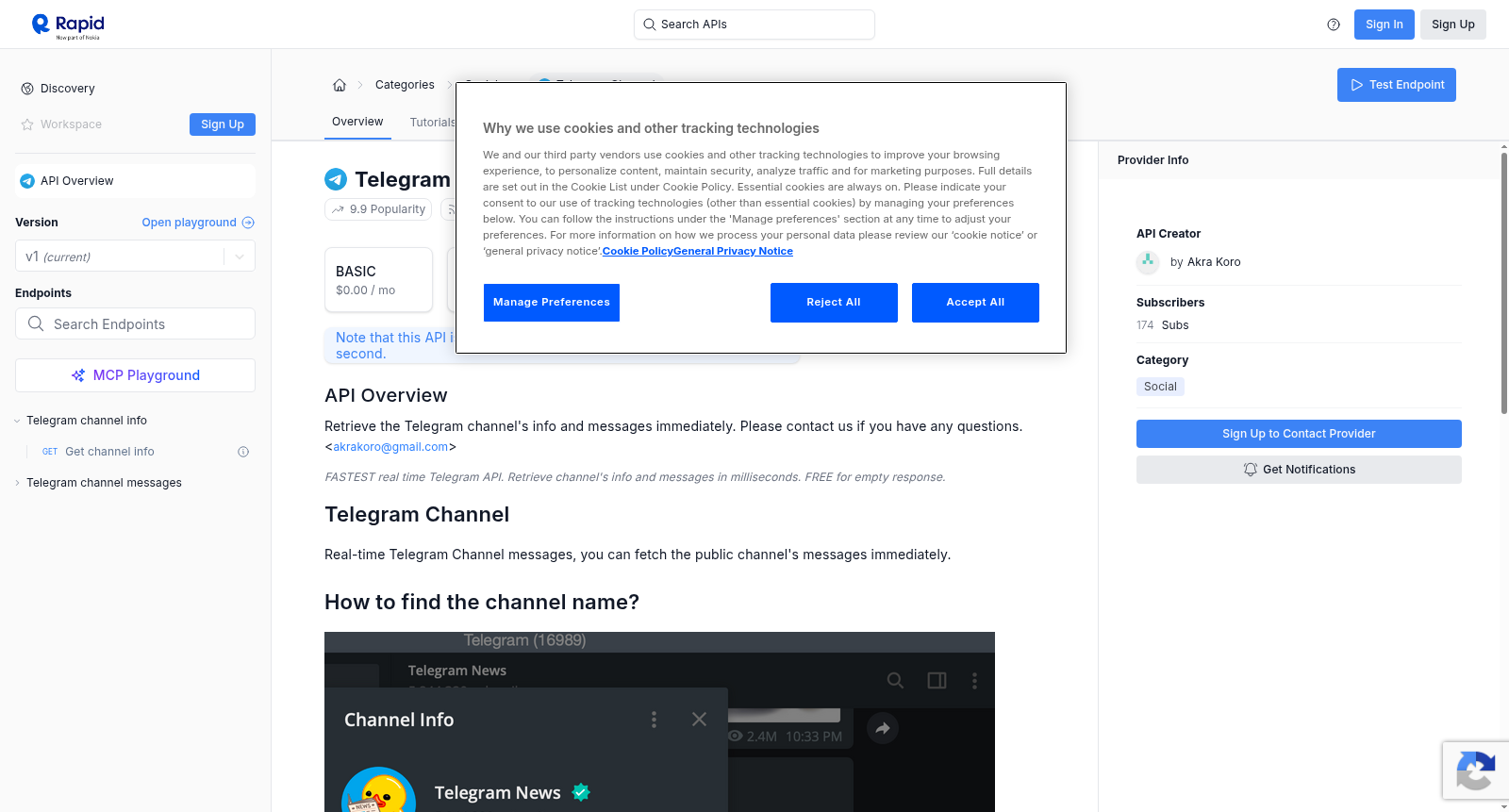Open the MCP Playground button
1509x812 pixels.
[x=135, y=375]
